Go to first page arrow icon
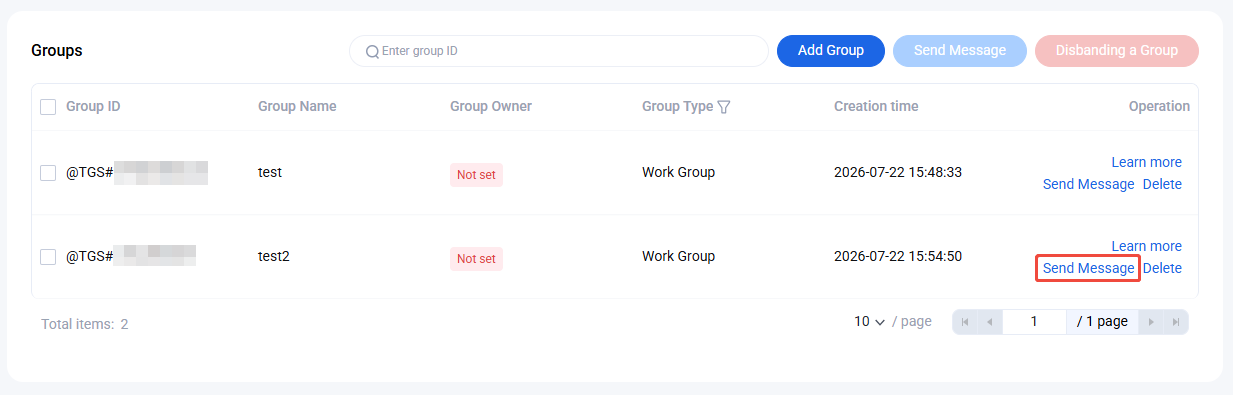 point(965,322)
